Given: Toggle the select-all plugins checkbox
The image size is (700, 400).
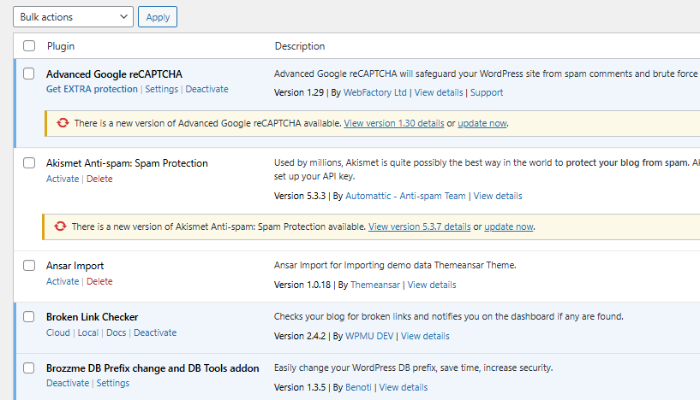Looking at the screenshot, I should 29,46.
